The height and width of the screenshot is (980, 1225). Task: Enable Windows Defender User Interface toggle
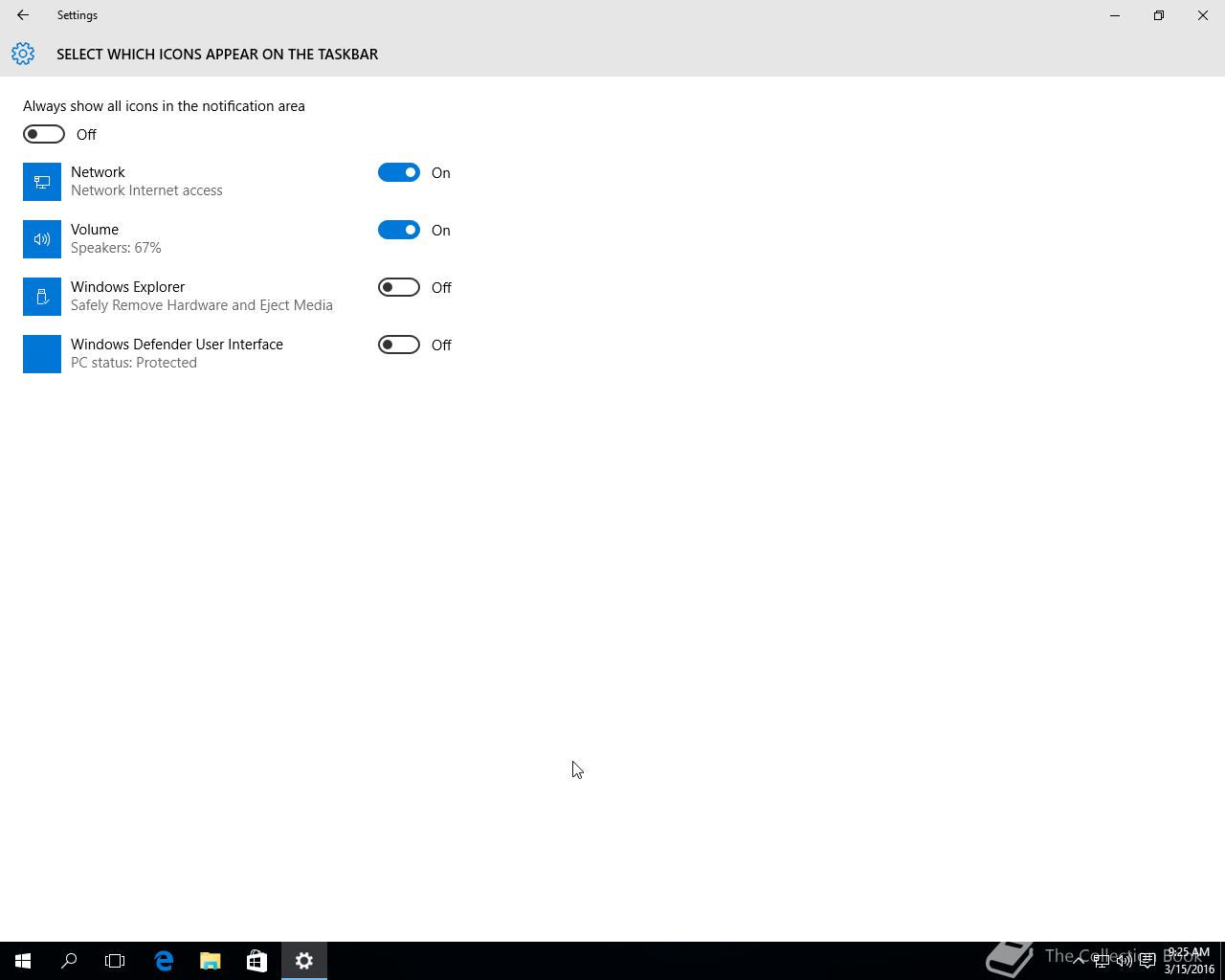(x=399, y=345)
